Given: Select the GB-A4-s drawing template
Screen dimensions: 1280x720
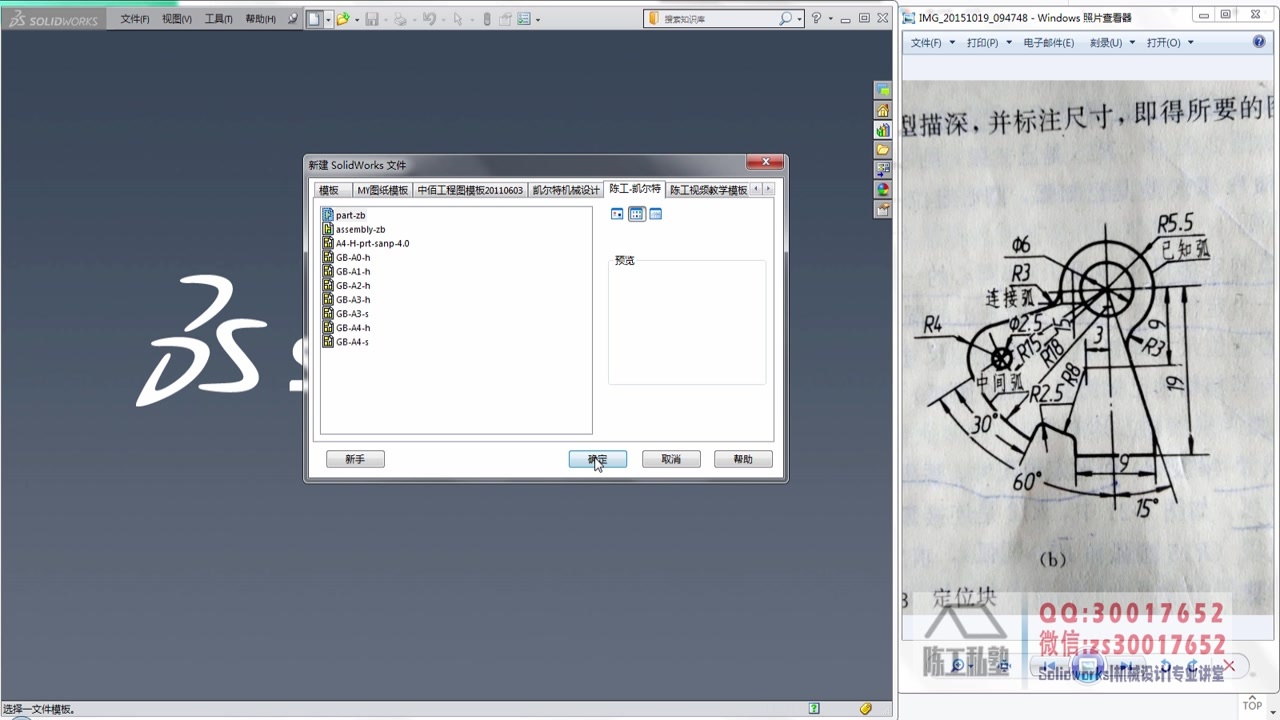Looking at the screenshot, I should point(346,341).
